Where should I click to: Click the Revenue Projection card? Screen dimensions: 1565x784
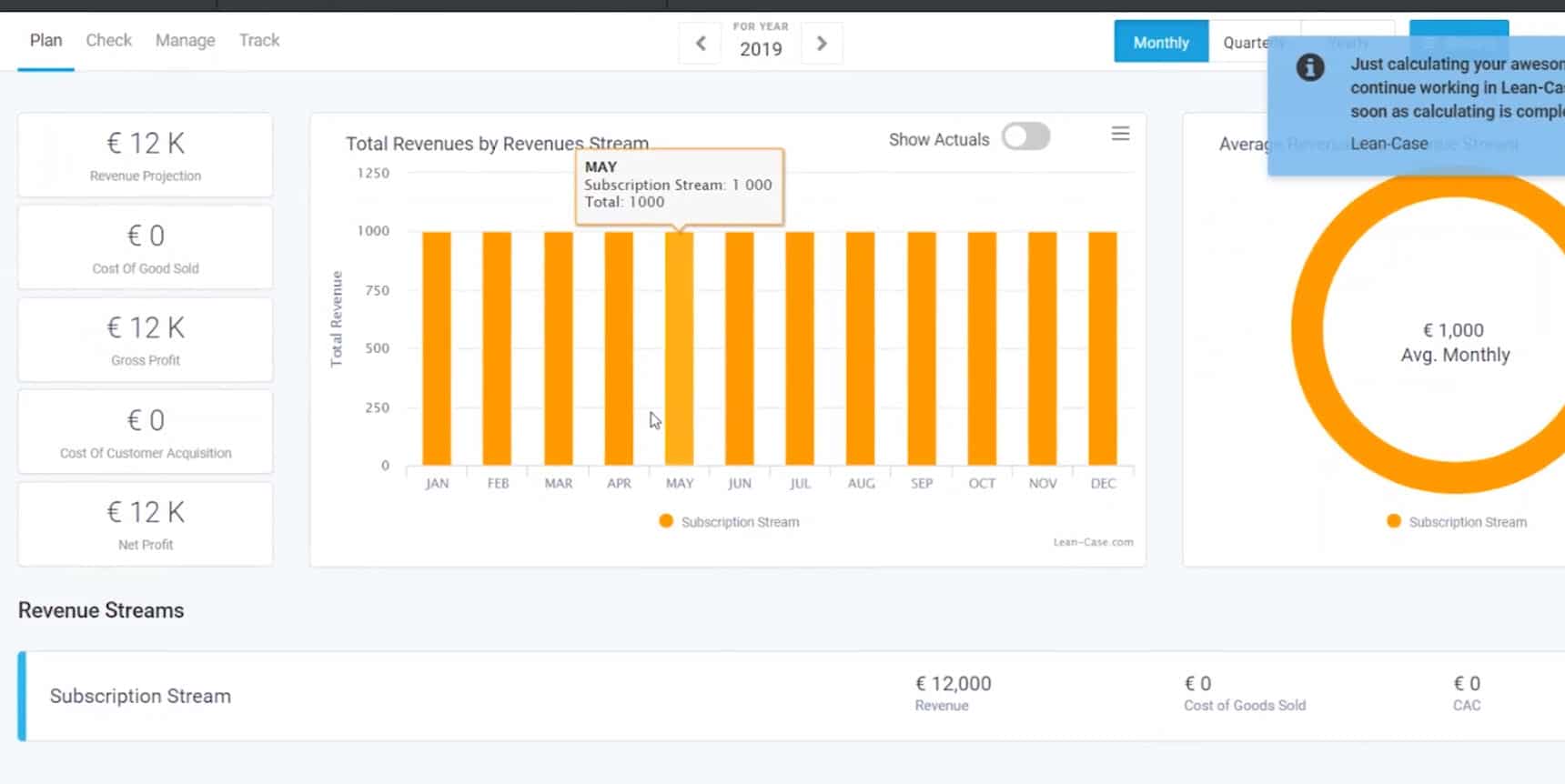[x=146, y=156]
